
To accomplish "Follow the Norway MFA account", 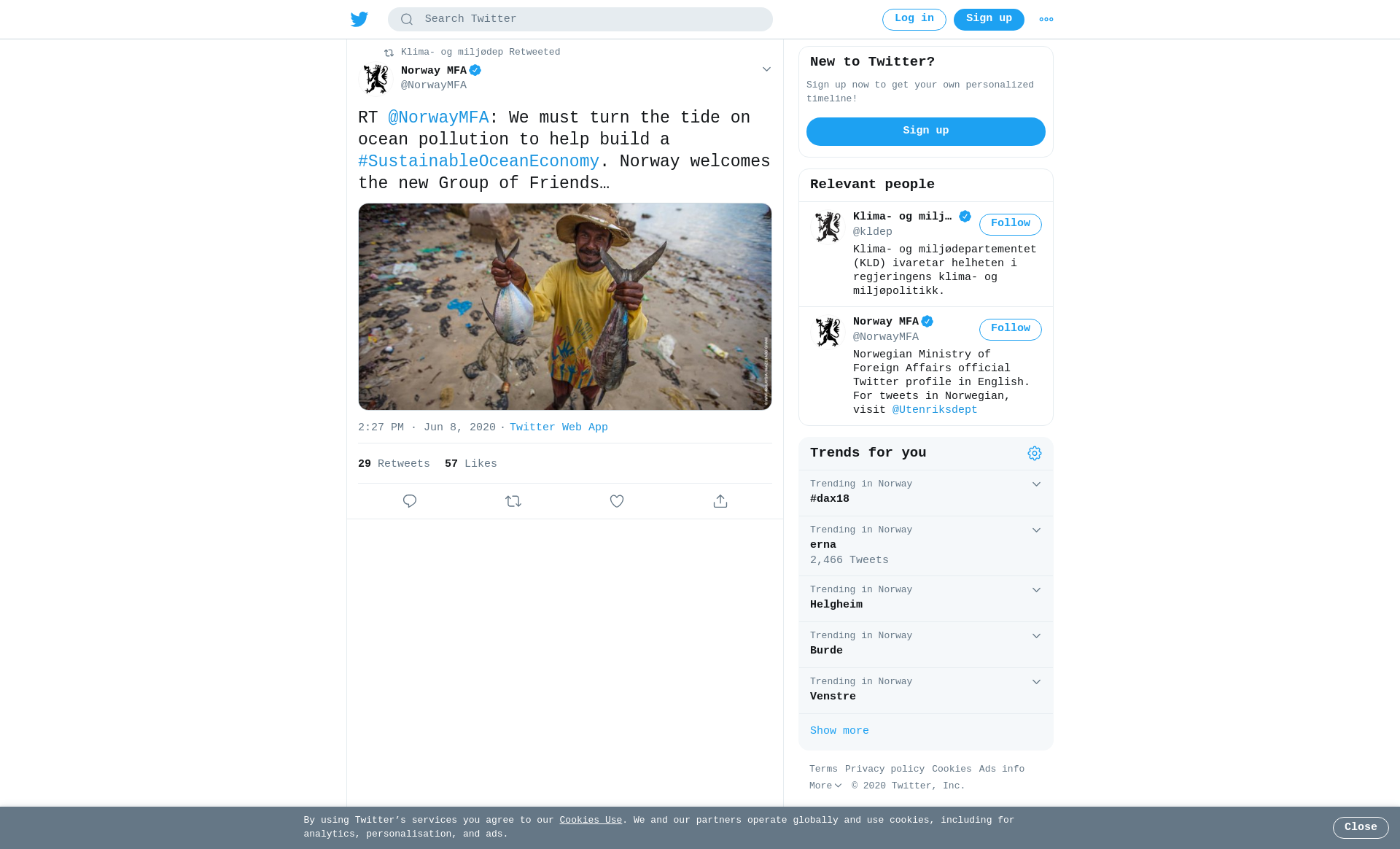I will [x=1010, y=329].
